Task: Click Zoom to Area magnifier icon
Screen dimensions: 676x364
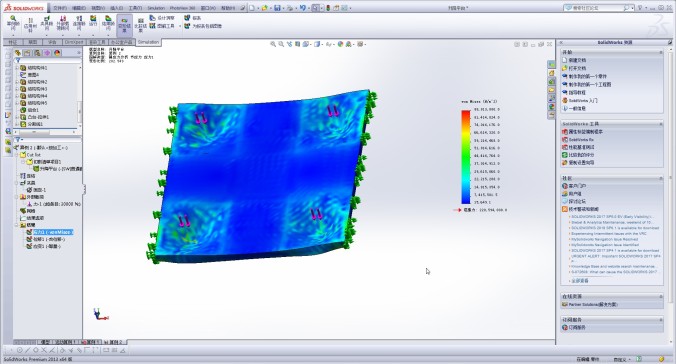Action: pos(281,44)
